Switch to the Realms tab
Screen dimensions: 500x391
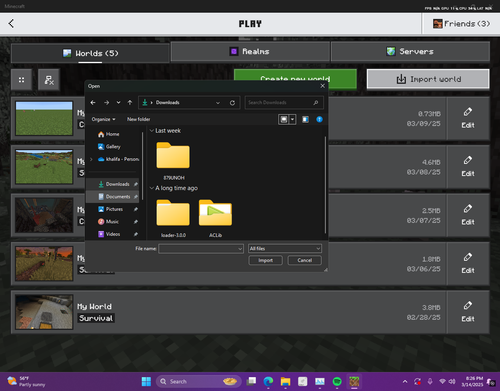click(x=250, y=51)
